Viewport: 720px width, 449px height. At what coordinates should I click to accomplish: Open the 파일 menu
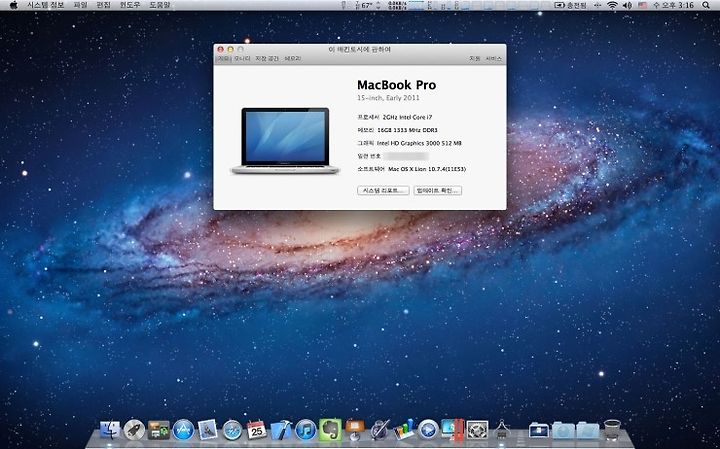(x=80, y=5)
